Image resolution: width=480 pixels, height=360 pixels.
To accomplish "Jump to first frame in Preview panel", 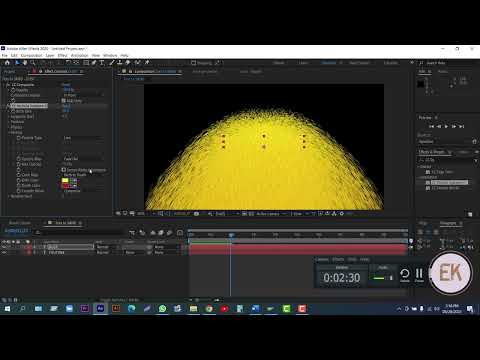I will (432, 126).
